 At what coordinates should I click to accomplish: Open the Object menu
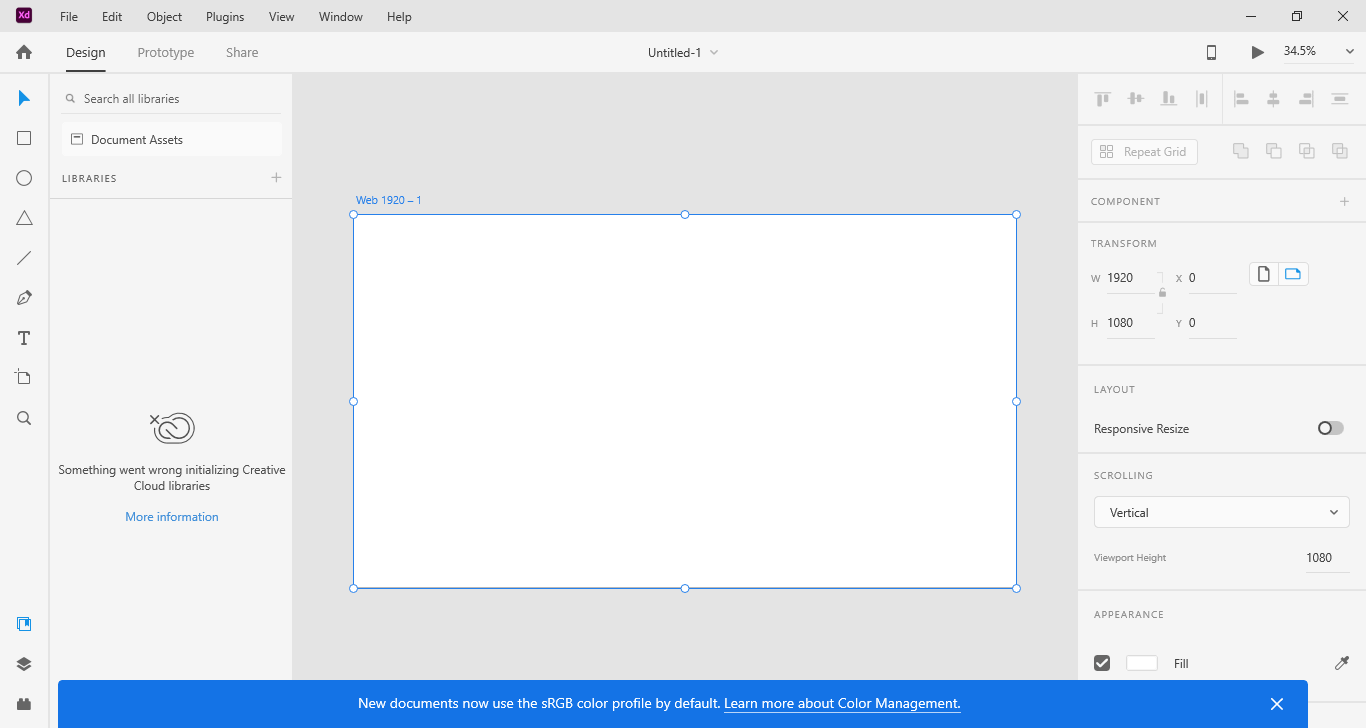[163, 16]
